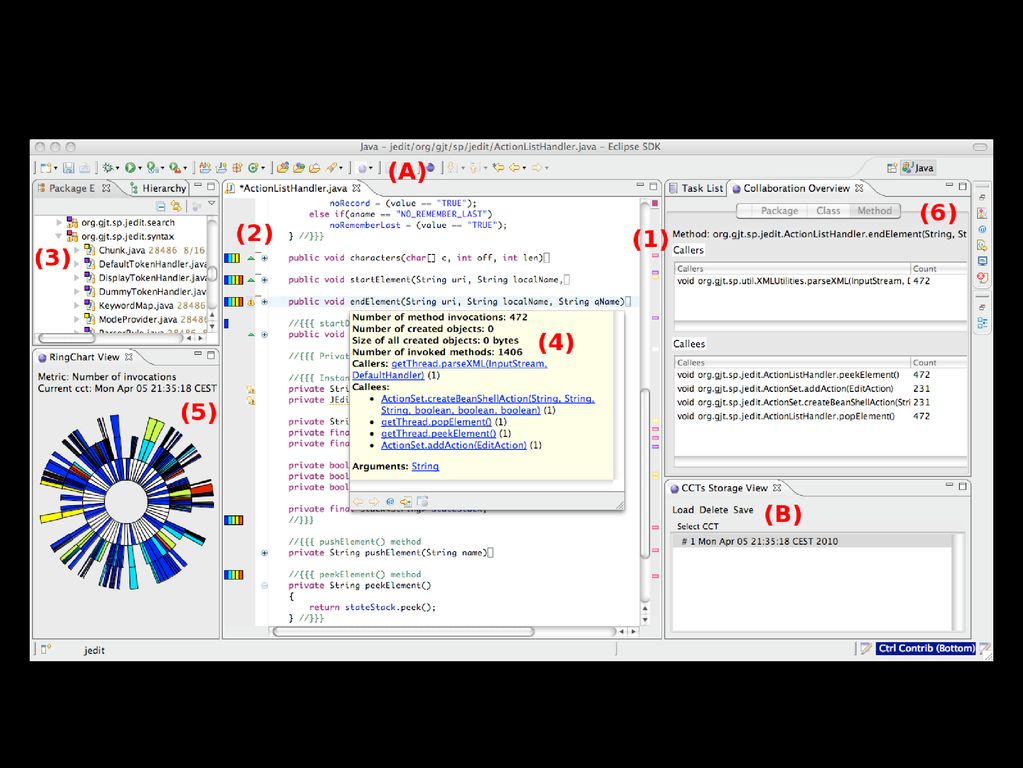The height and width of the screenshot is (768, 1023).
Task: Choose the Method level toggle button
Action: click(875, 211)
